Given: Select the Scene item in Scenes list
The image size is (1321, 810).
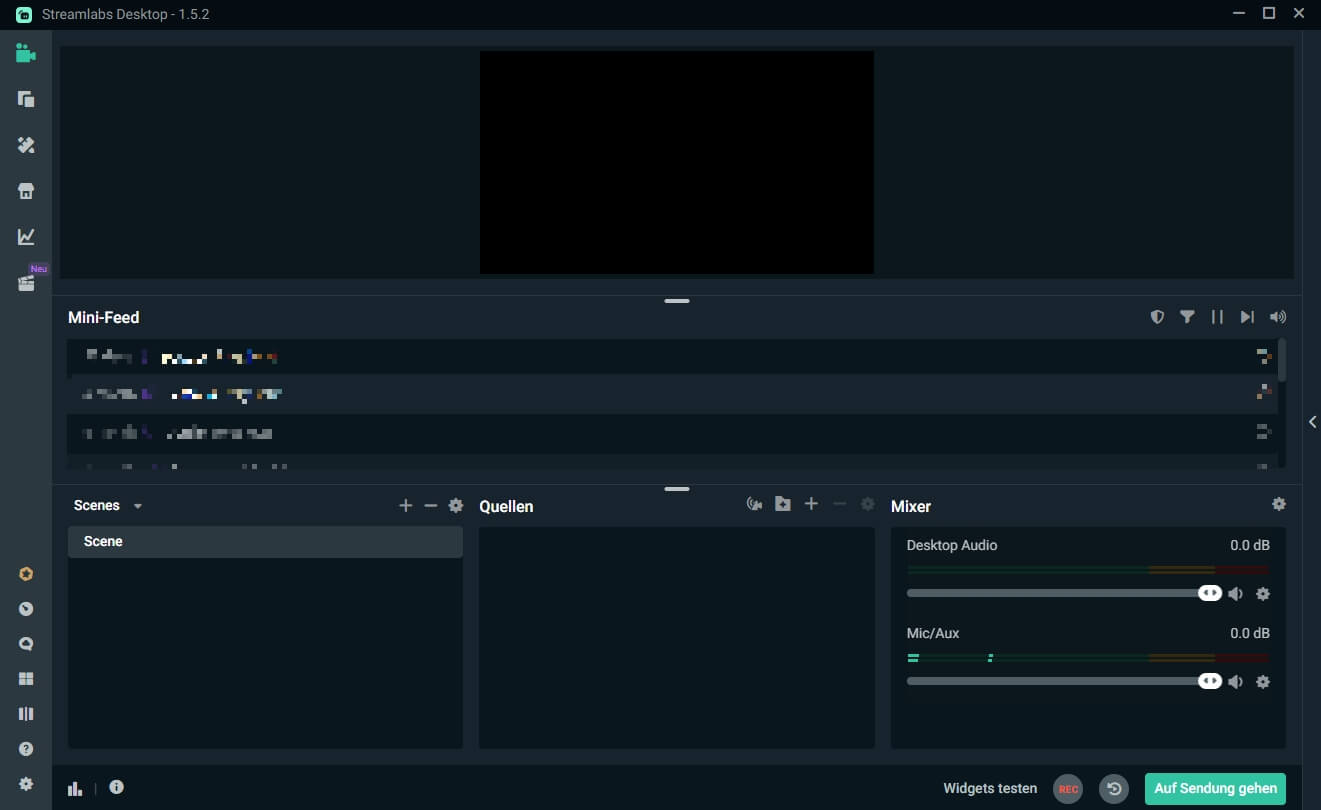Looking at the screenshot, I should [x=265, y=542].
